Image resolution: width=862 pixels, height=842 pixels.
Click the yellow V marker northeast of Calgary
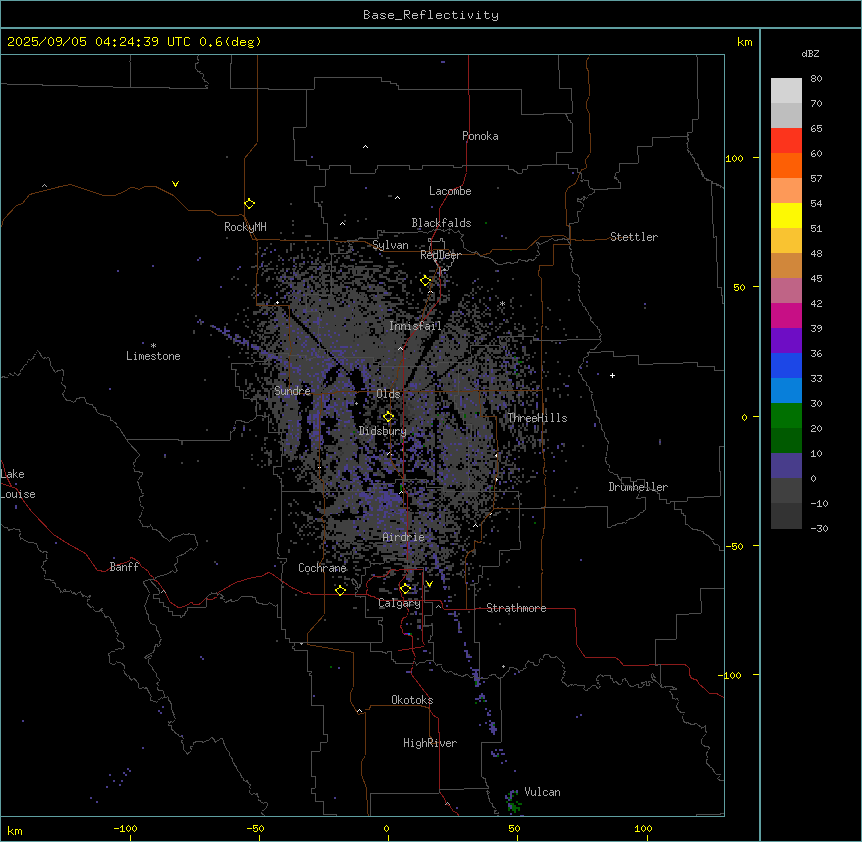point(429,584)
